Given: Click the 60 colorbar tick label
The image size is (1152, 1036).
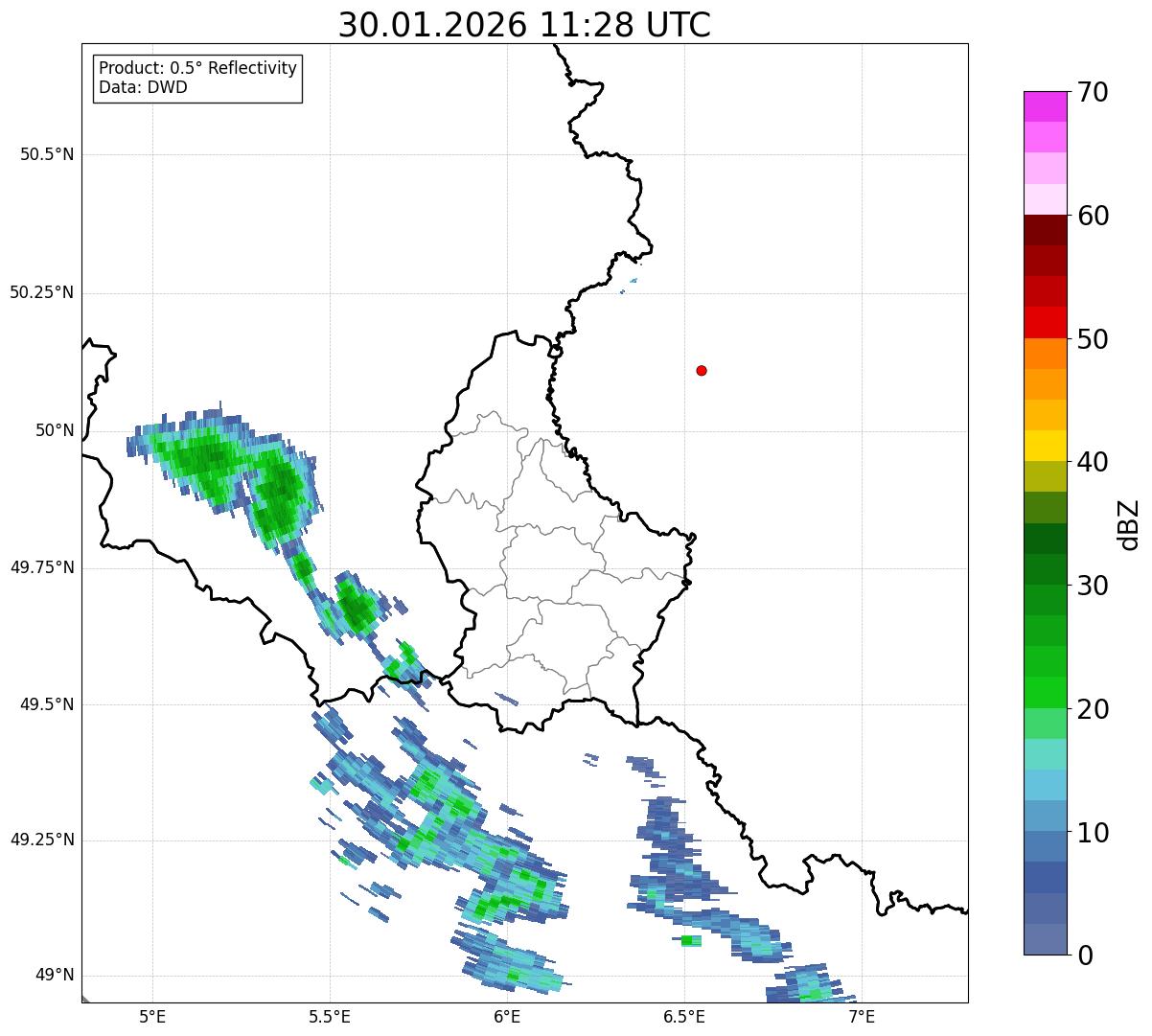Looking at the screenshot, I should [1094, 216].
